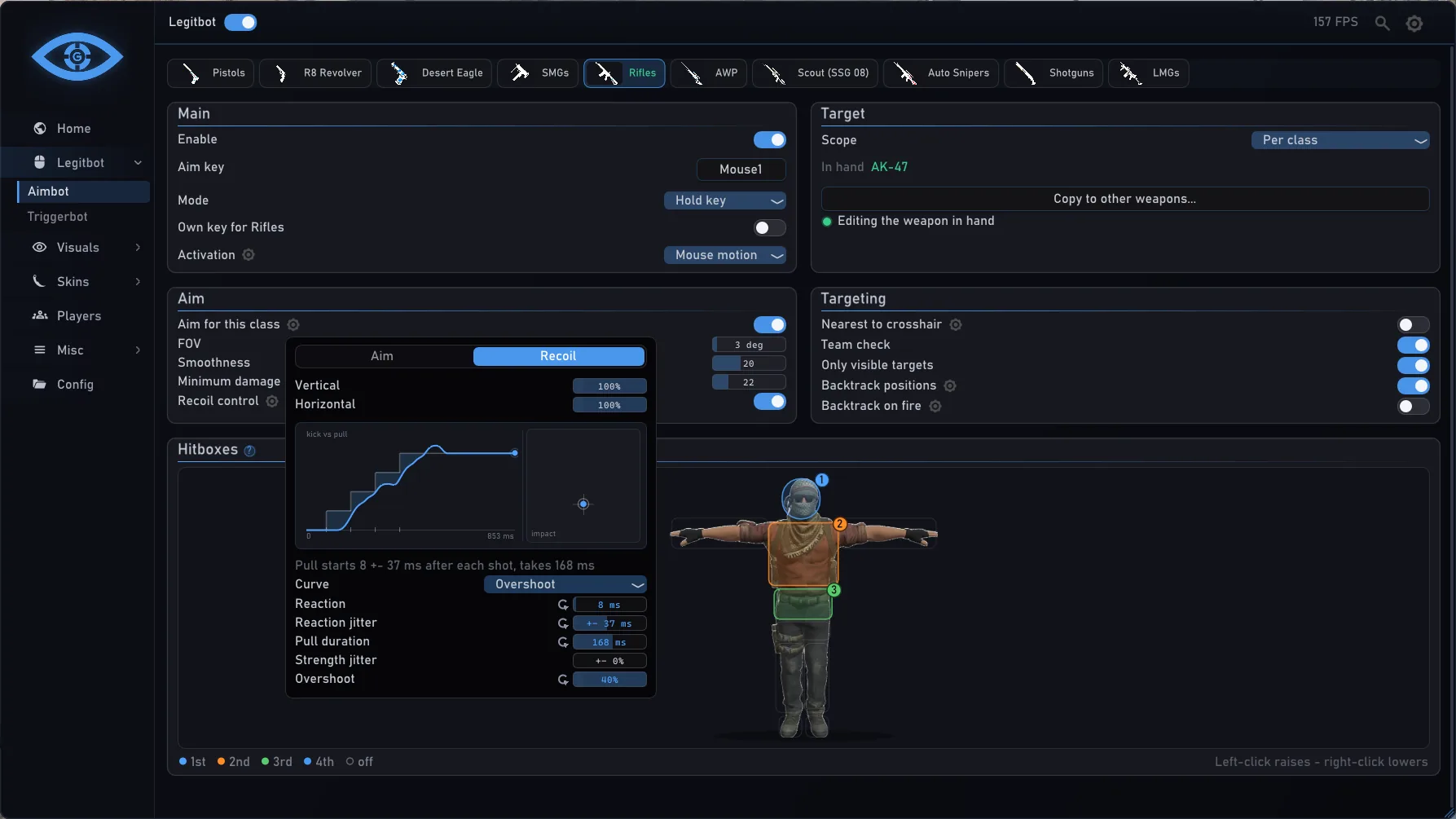This screenshot has width=1456, height=819.
Task: Click the head hitbox marker 1
Action: coord(822,480)
